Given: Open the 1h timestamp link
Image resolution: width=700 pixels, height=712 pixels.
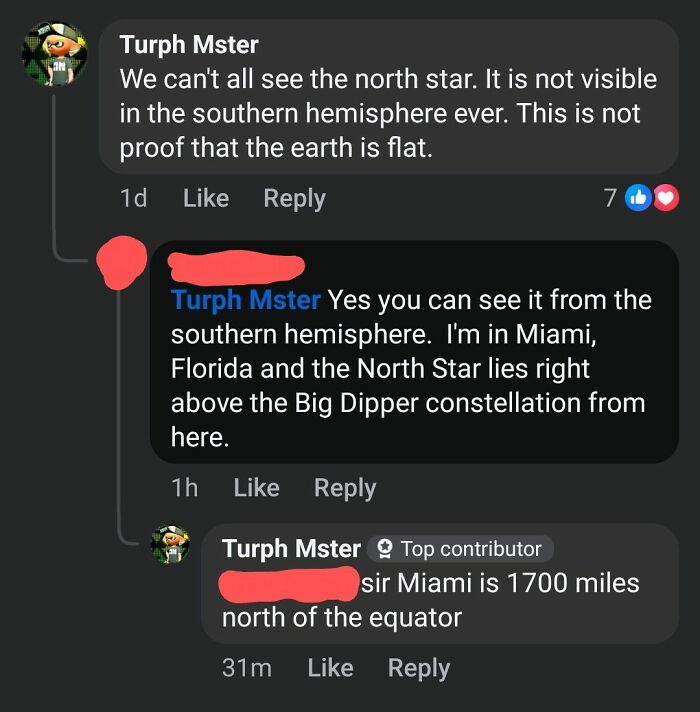Looking at the screenshot, I should [x=184, y=487].
